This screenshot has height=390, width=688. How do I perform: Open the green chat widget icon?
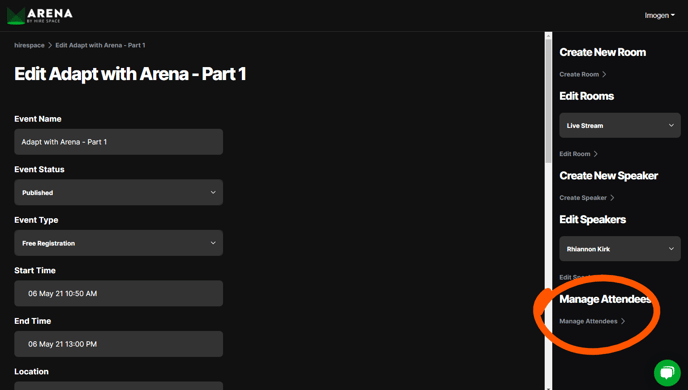(x=667, y=372)
